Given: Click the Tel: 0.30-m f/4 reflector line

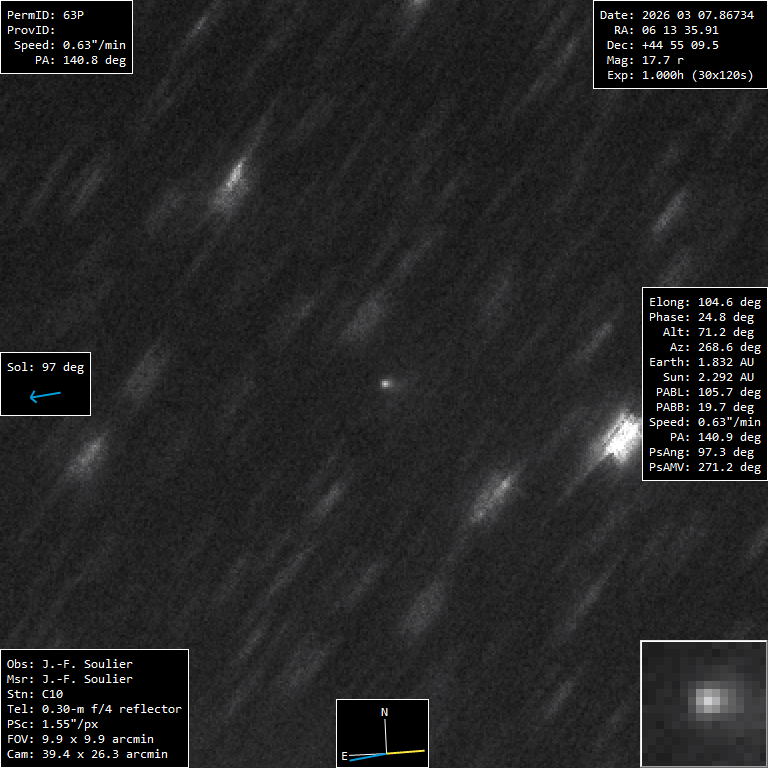Looking at the screenshot, I should click(x=94, y=709).
